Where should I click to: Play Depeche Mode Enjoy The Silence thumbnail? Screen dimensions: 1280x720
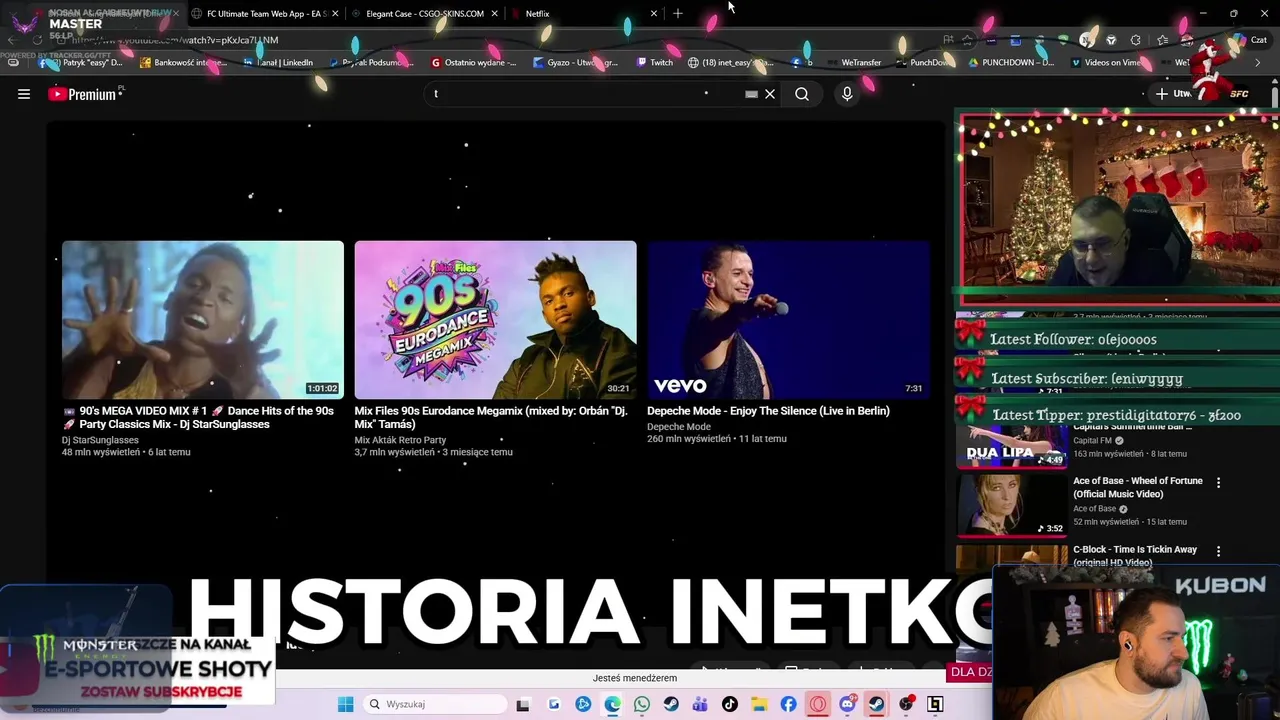point(788,320)
